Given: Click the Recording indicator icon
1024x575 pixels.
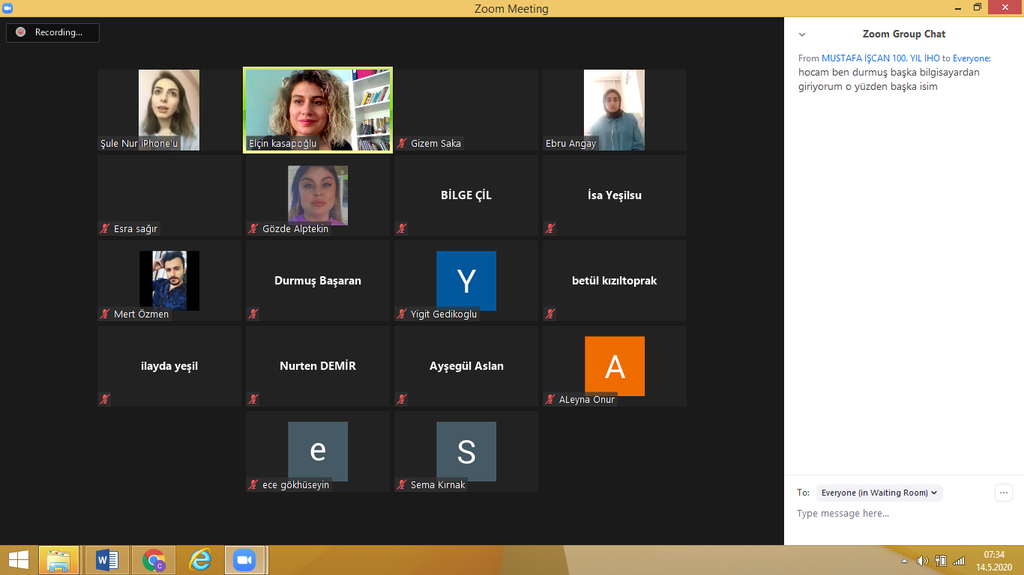Looking at the screenshot, I should (21, 33).
